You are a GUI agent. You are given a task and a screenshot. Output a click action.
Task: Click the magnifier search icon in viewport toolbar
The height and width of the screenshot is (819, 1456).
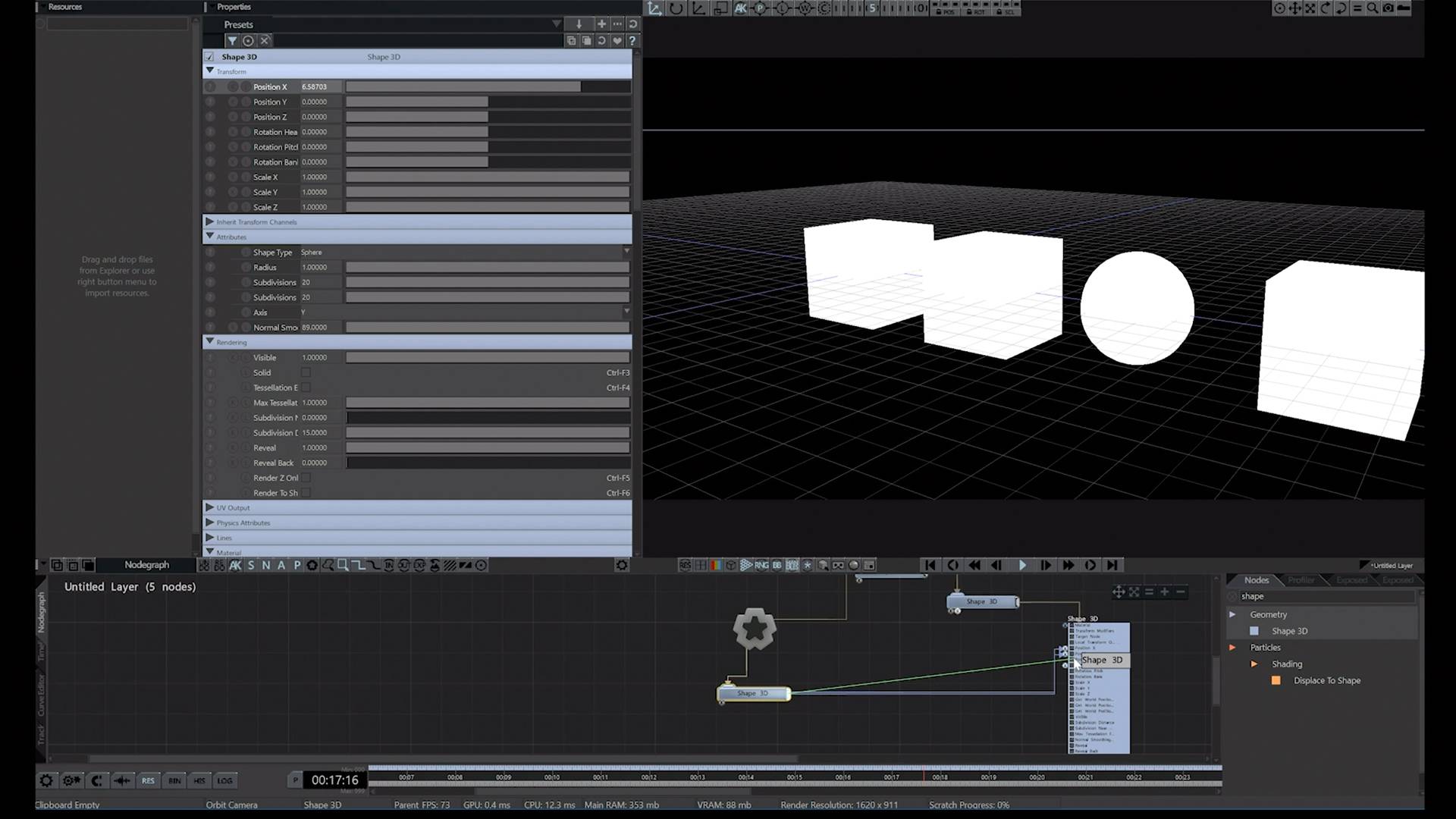pos(1373,8)
